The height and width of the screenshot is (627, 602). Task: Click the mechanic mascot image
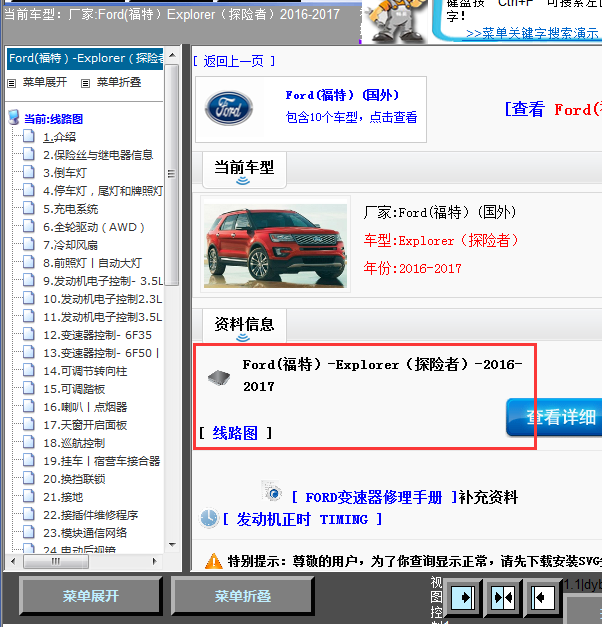(396, 21)
